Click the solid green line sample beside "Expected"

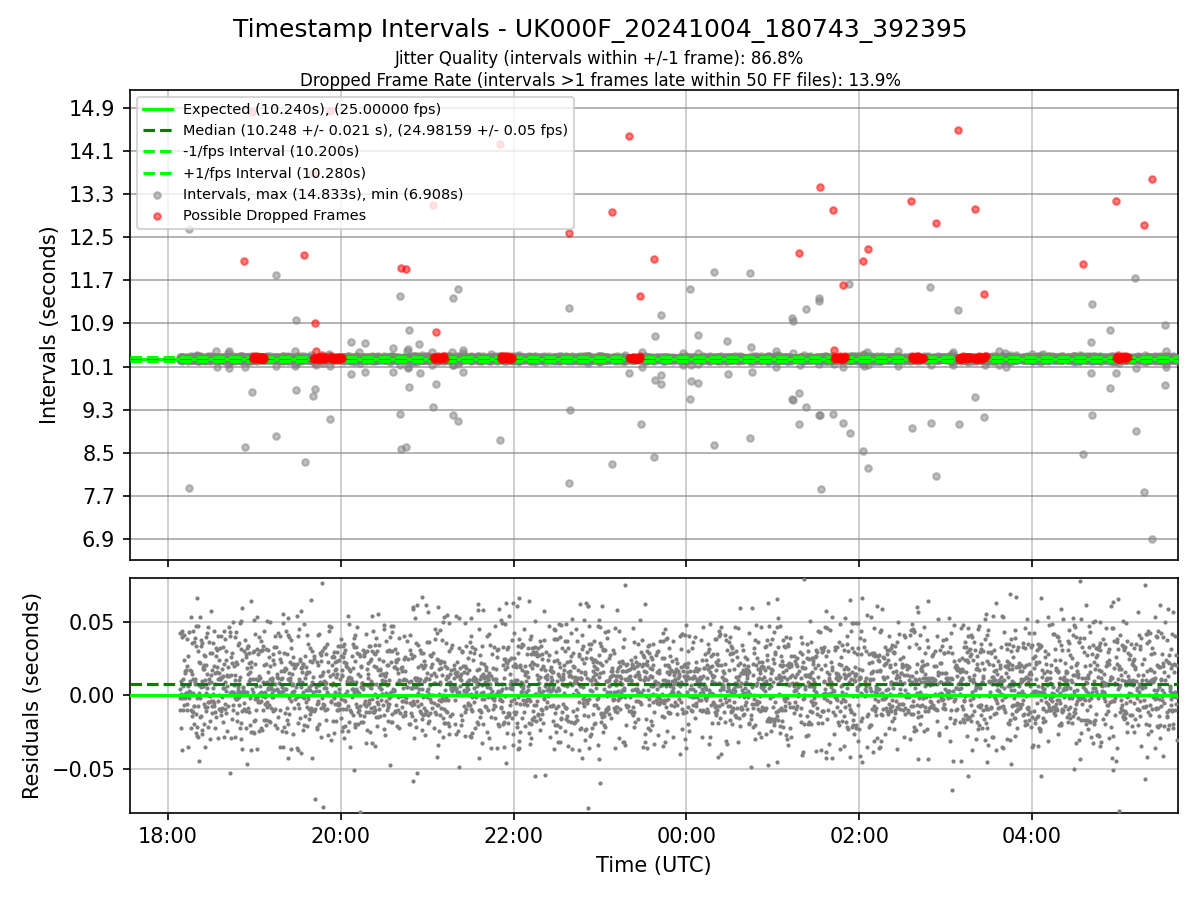click(x=157, y=109)
